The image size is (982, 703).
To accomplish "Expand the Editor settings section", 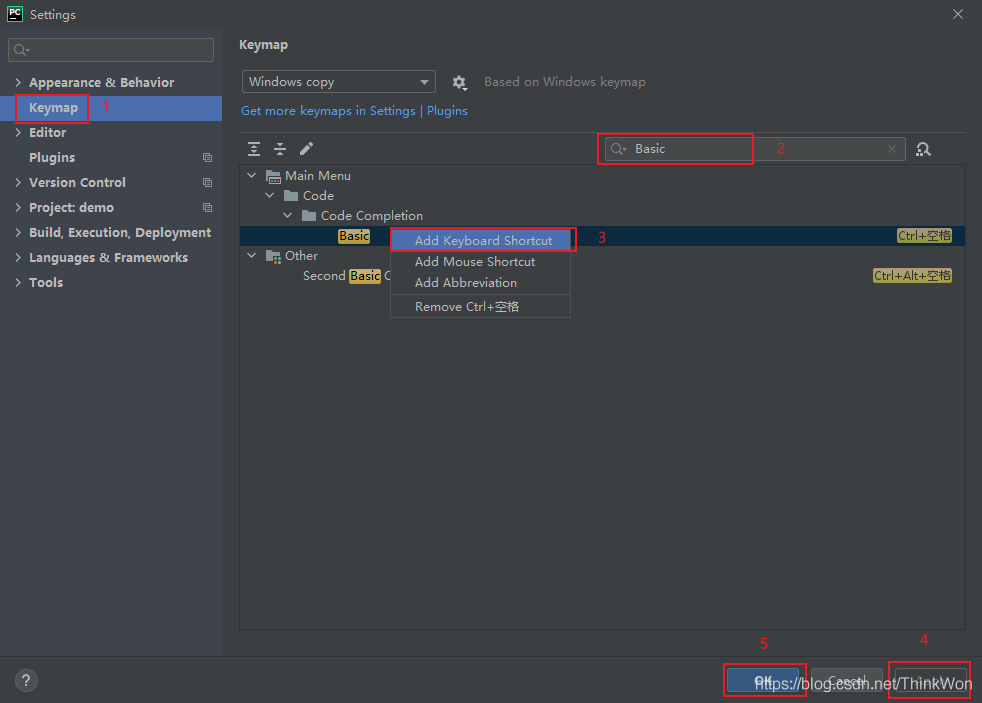I will 18,132.
